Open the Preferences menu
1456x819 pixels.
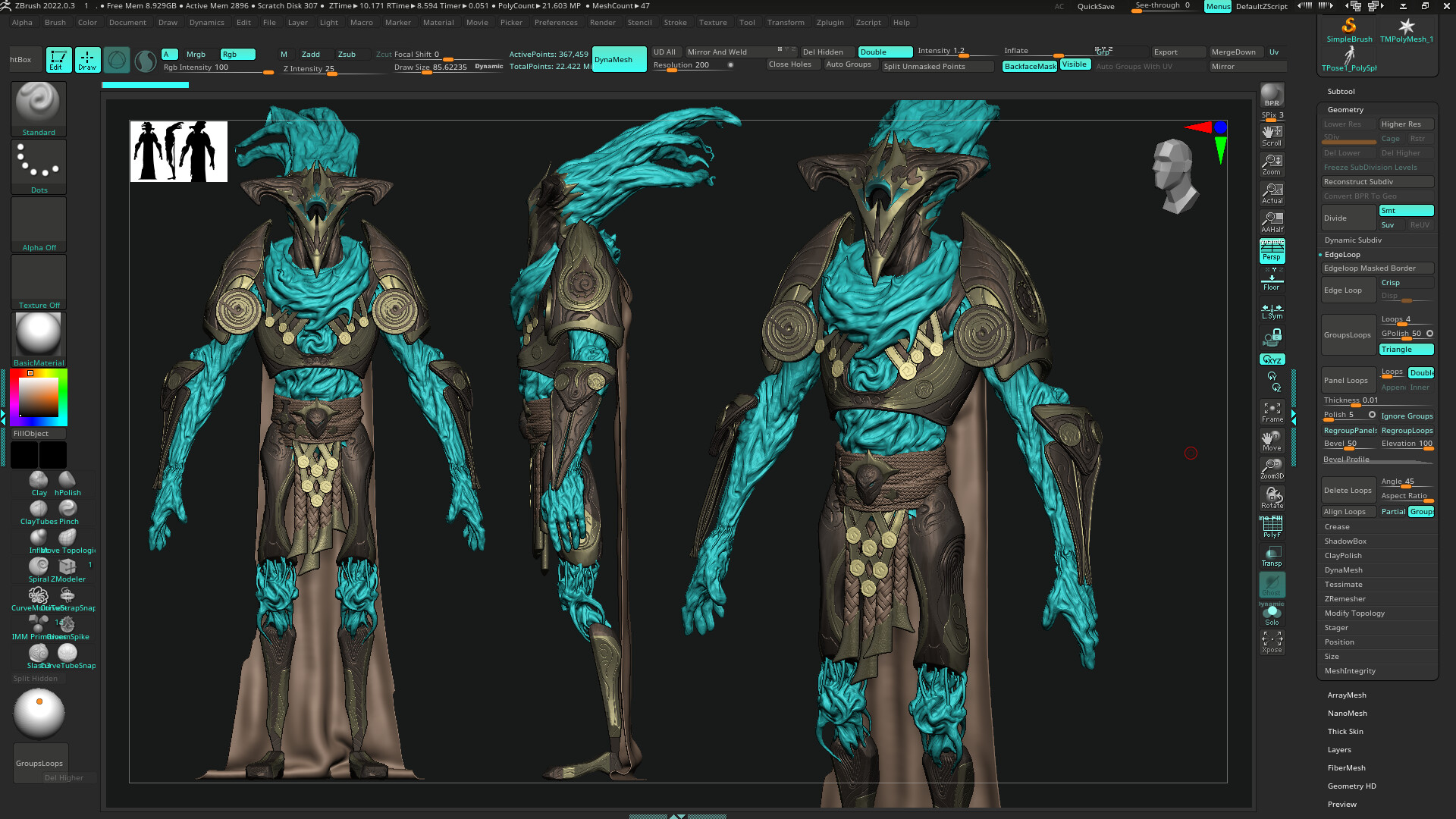pyautogui.click(x=555, y=23)
